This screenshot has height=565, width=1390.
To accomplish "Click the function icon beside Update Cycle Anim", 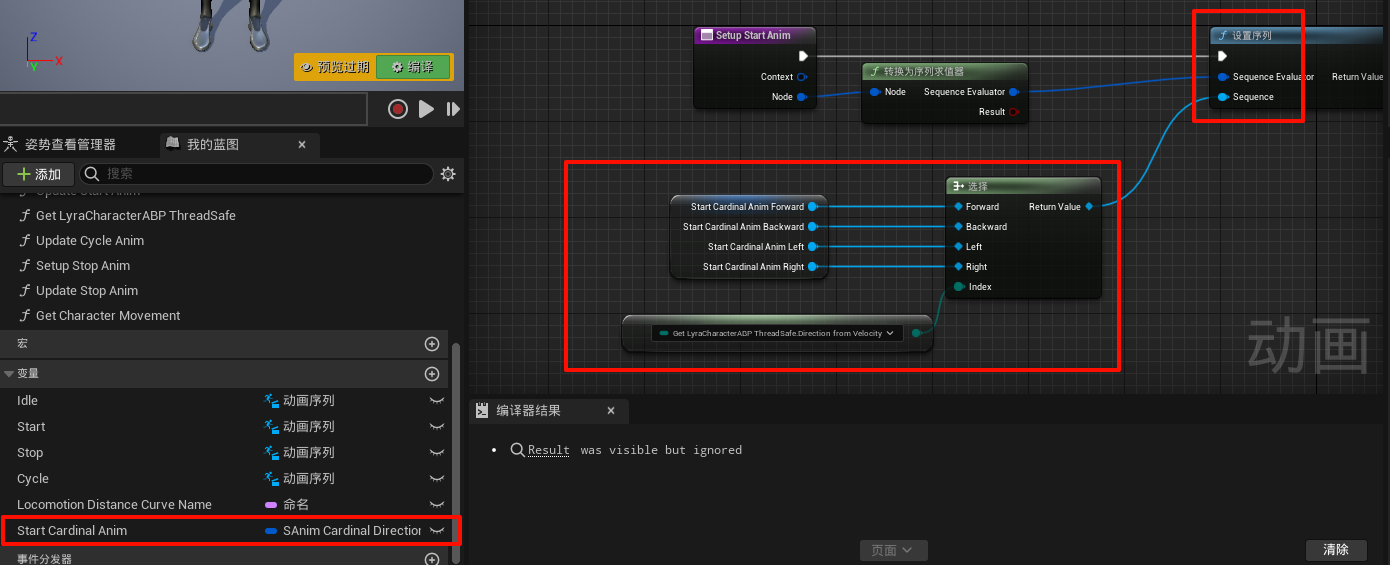I will click(26, 241).
